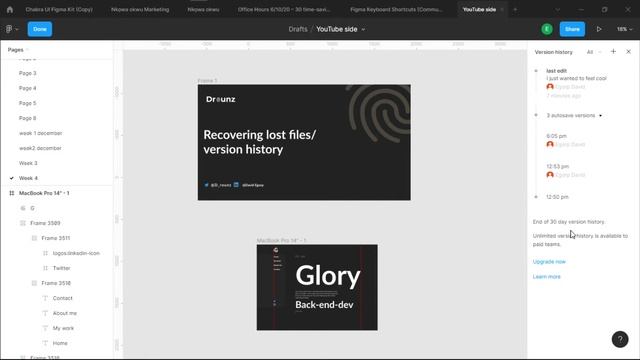Image resolution: width=640 pixels, height=360 pixels.
Task: Open the All filter dropdown in Version history
Action: click(x=594, y=52)
